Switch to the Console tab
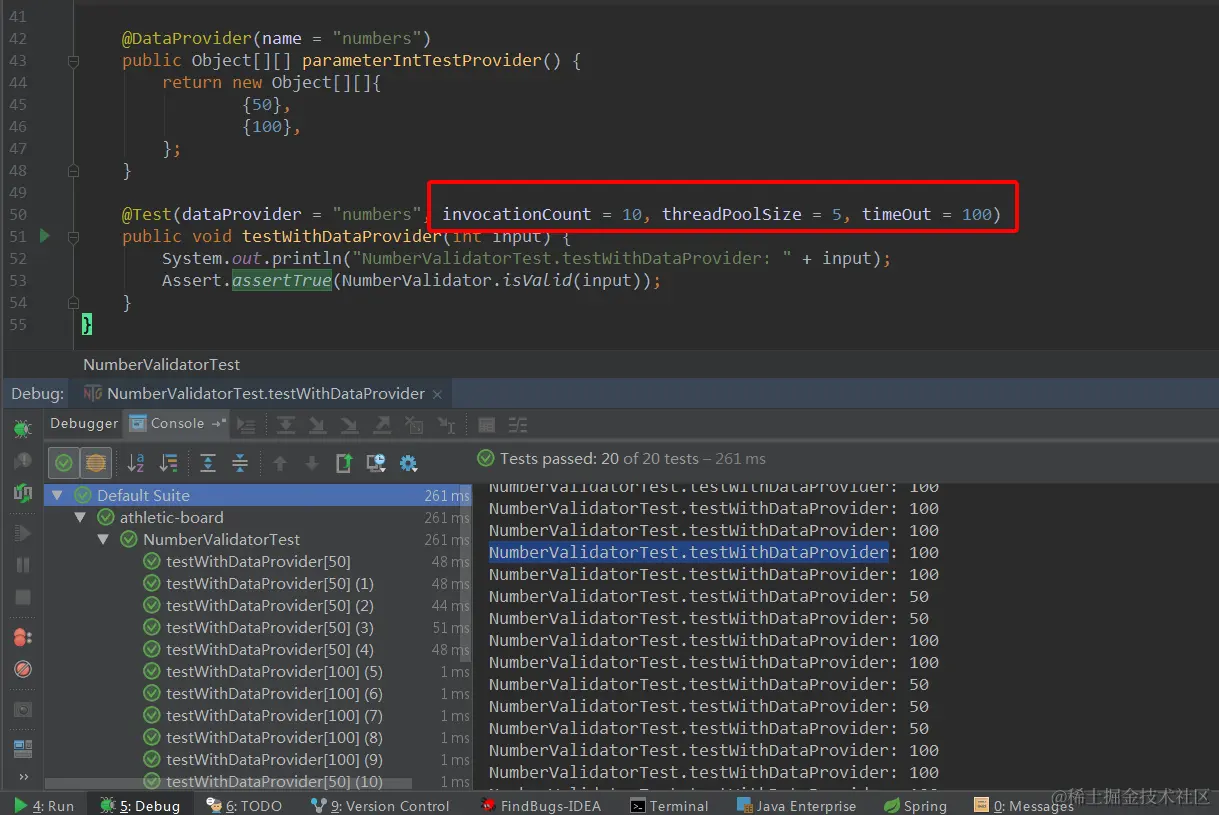The image size is (1219, 815). (177, 424)
